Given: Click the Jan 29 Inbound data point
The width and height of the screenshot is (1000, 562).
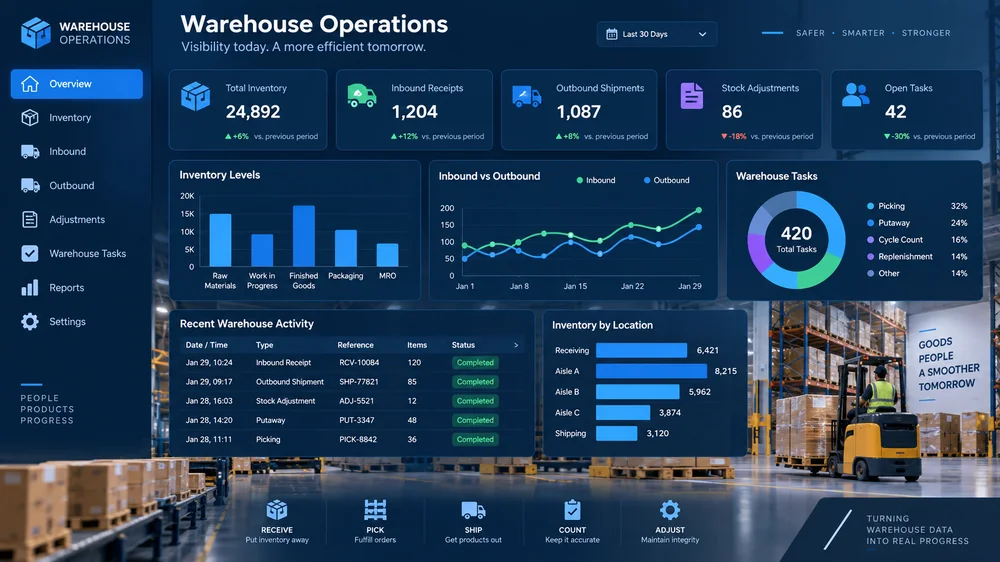Looking at the screenshot, I should click(x=699, y=210).
